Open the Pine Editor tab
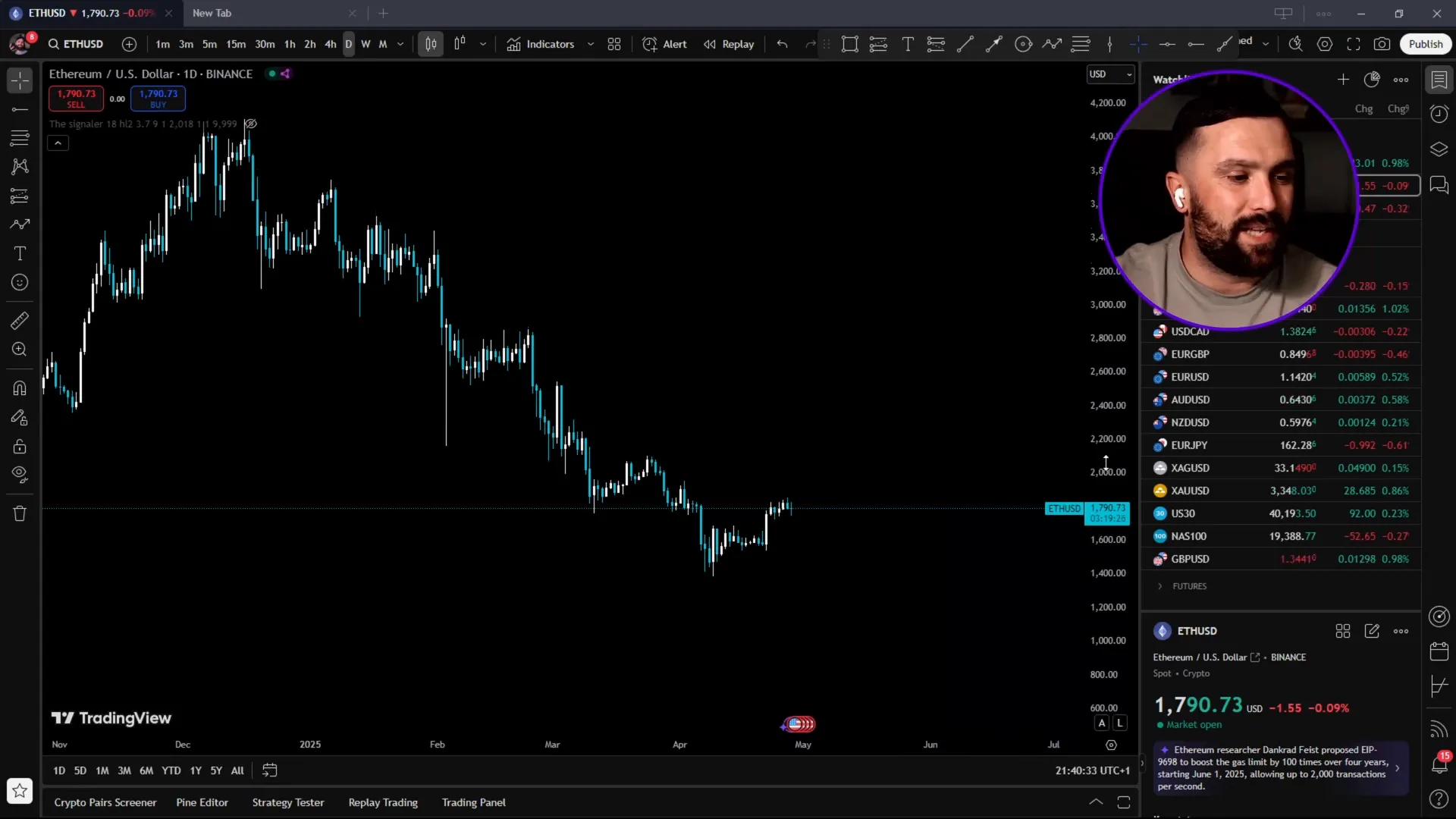1456x819 pixels. (202, 802)
